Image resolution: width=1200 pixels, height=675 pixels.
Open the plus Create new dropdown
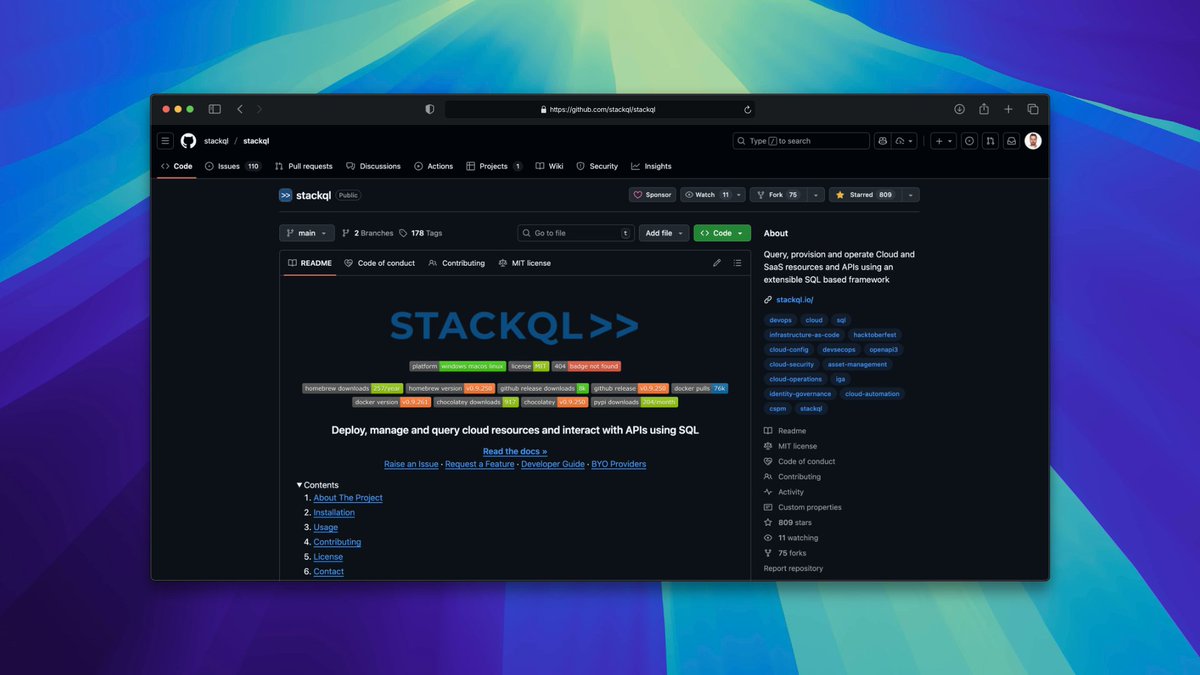click(943, 141)
